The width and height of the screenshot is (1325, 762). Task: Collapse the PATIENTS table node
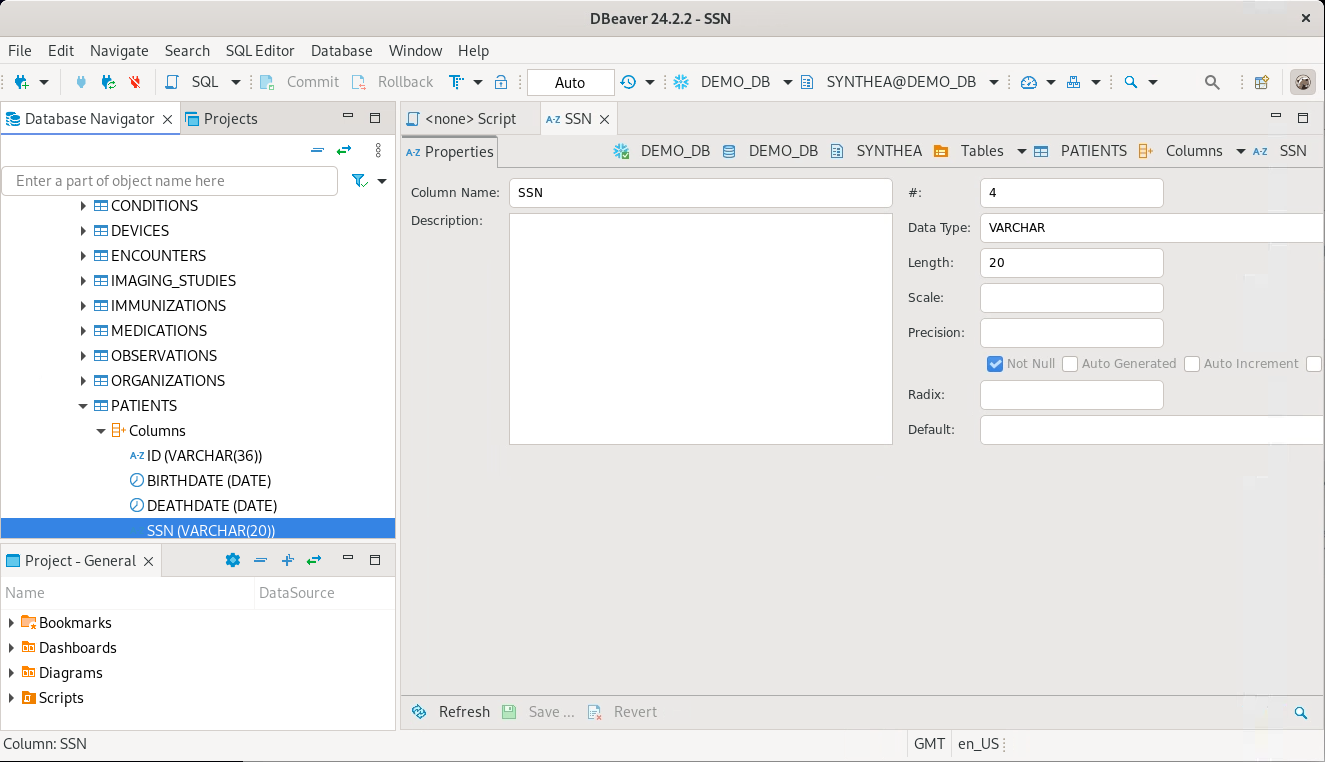tap(83, 406)
